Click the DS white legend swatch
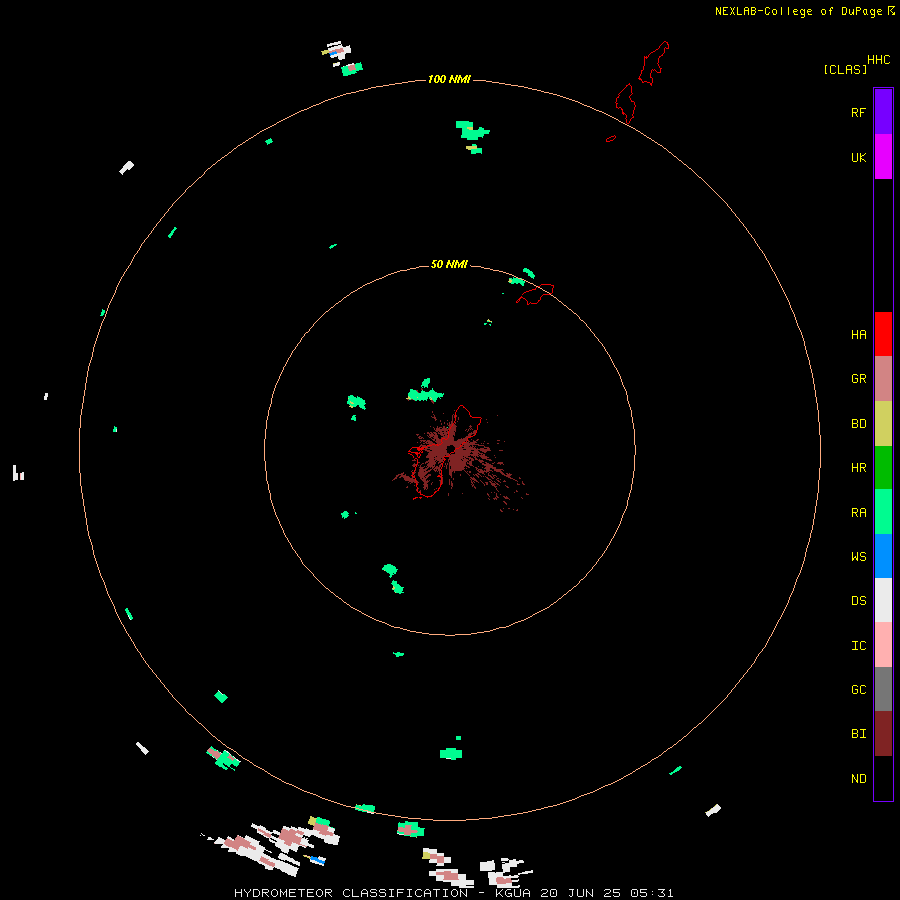This screenshot has height=900, width=900. (x=883, y=600)
